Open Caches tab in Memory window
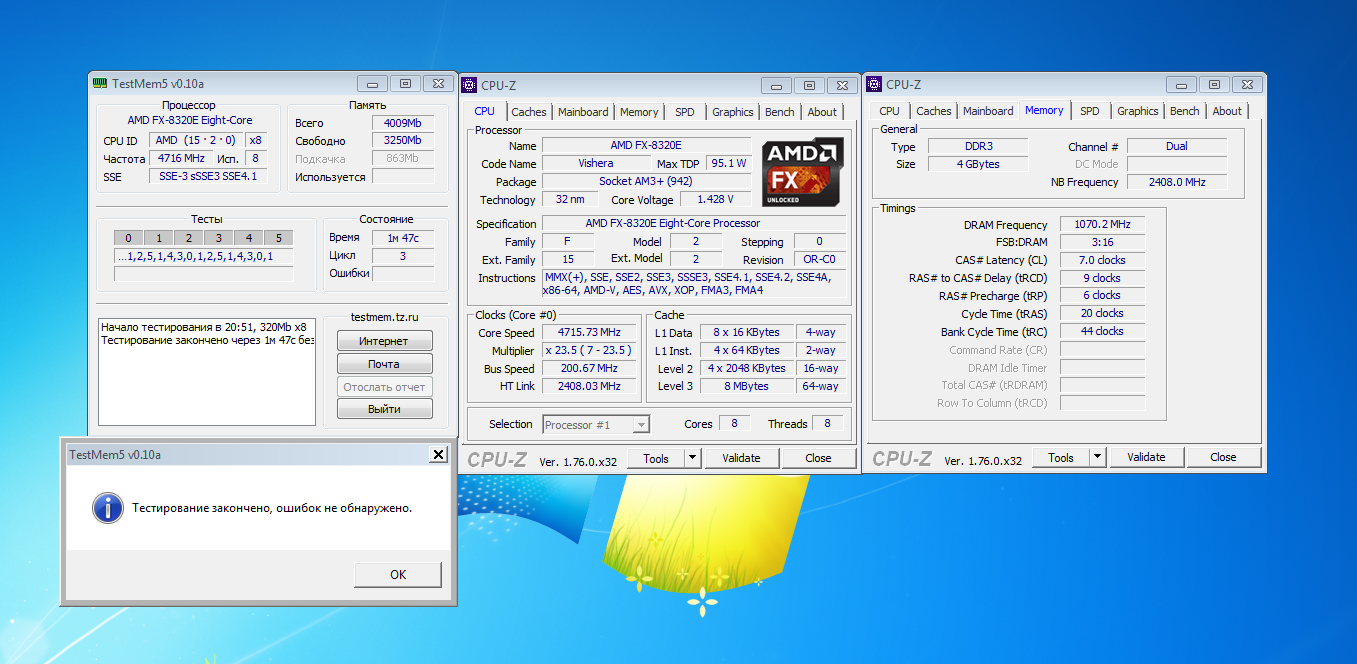The height and width of the screenshot is (664, 1357). (x=934, y=111)
